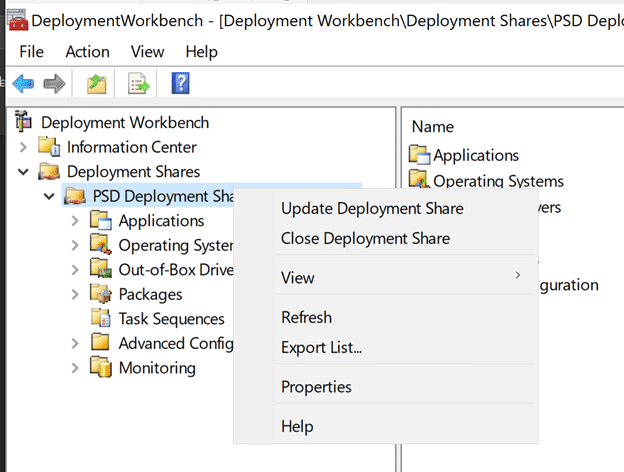The height and width of the screenshot is (472, 624).
Task: Click Operating Systems folder icon in right pane
Action: tap(419, 179)
